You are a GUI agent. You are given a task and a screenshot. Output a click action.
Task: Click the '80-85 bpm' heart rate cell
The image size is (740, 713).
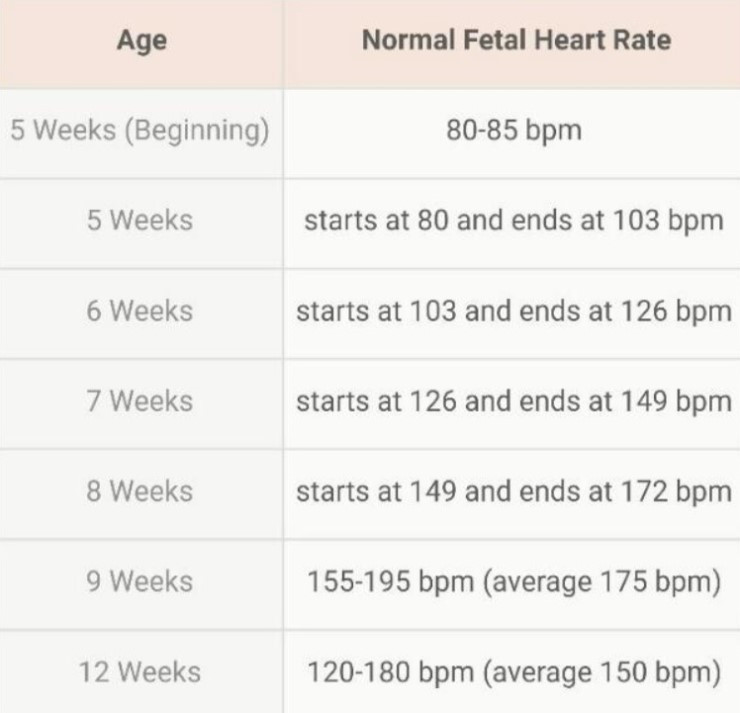point(514,131)
